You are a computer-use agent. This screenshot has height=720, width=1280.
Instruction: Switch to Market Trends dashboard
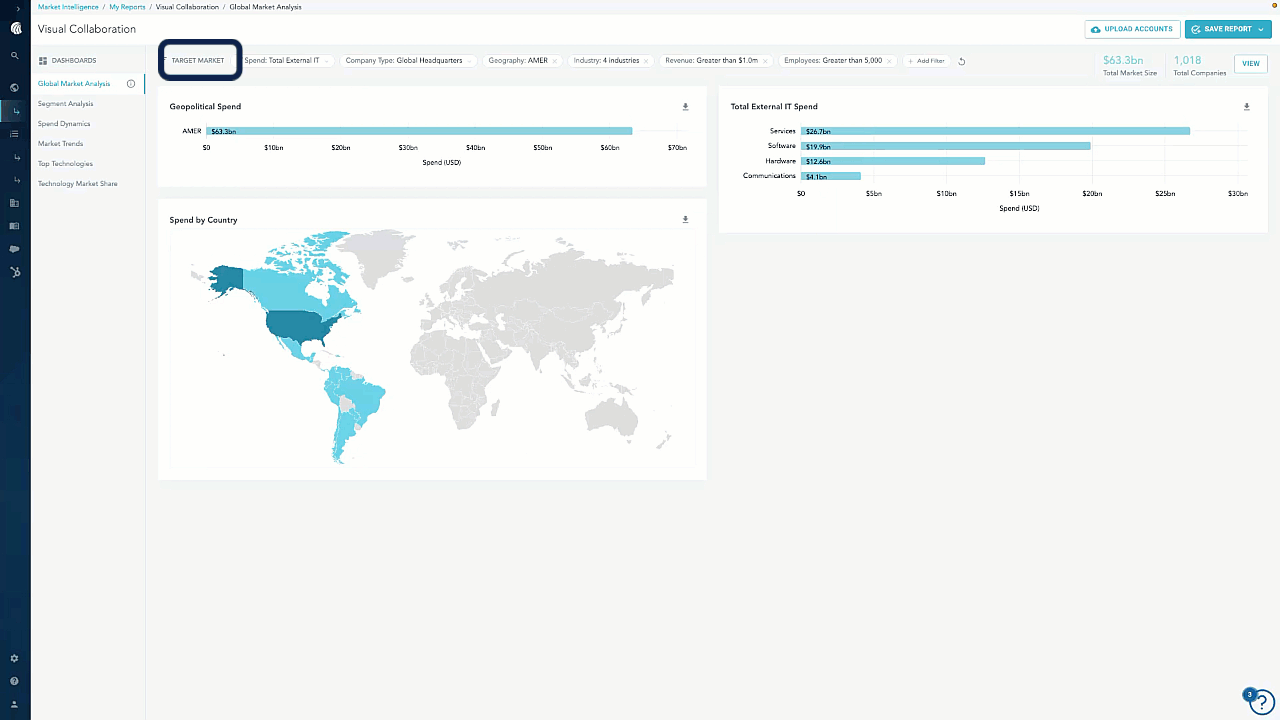pyautogui.click(x=61, y=144)
